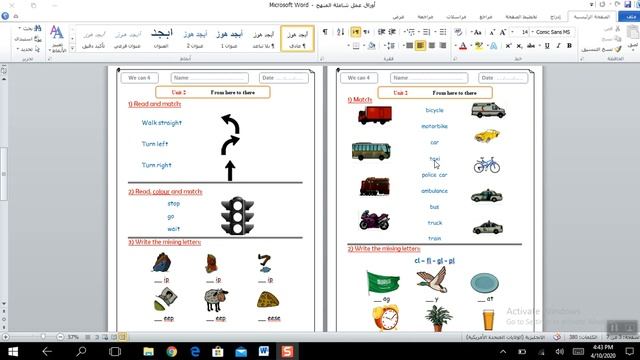Click Print Layout view icon in status bar
640x360 pixels.
(x=122, y=337)
